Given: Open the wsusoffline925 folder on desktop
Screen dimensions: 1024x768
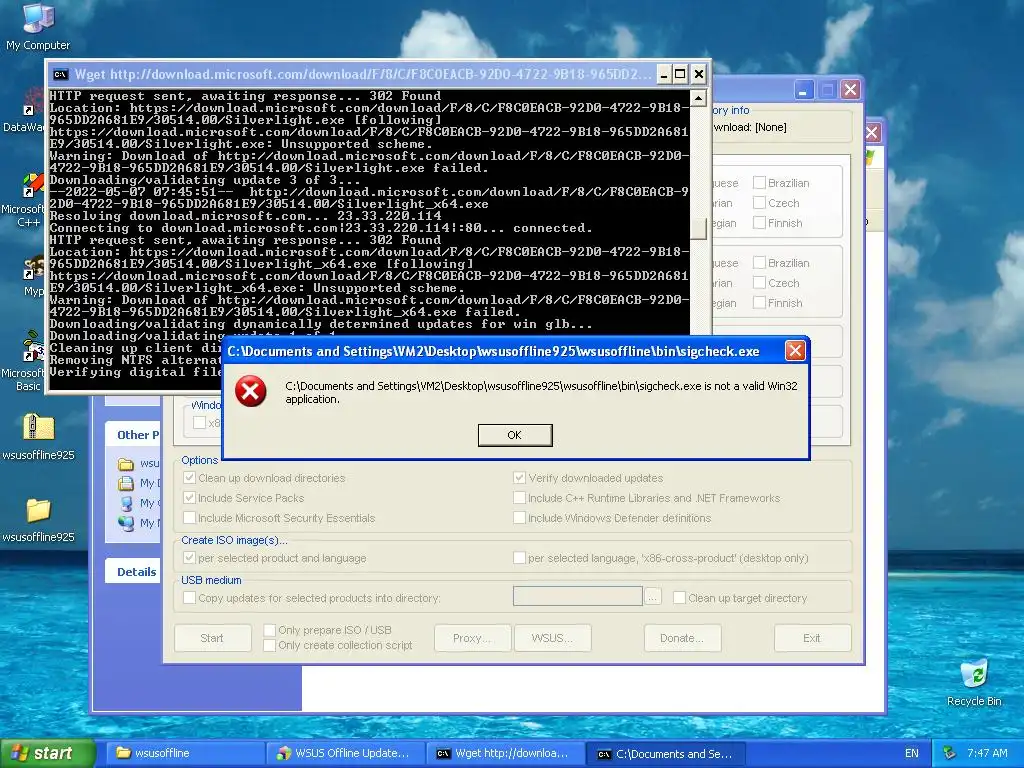Looking at the screenshot, I should click(39, 520).
